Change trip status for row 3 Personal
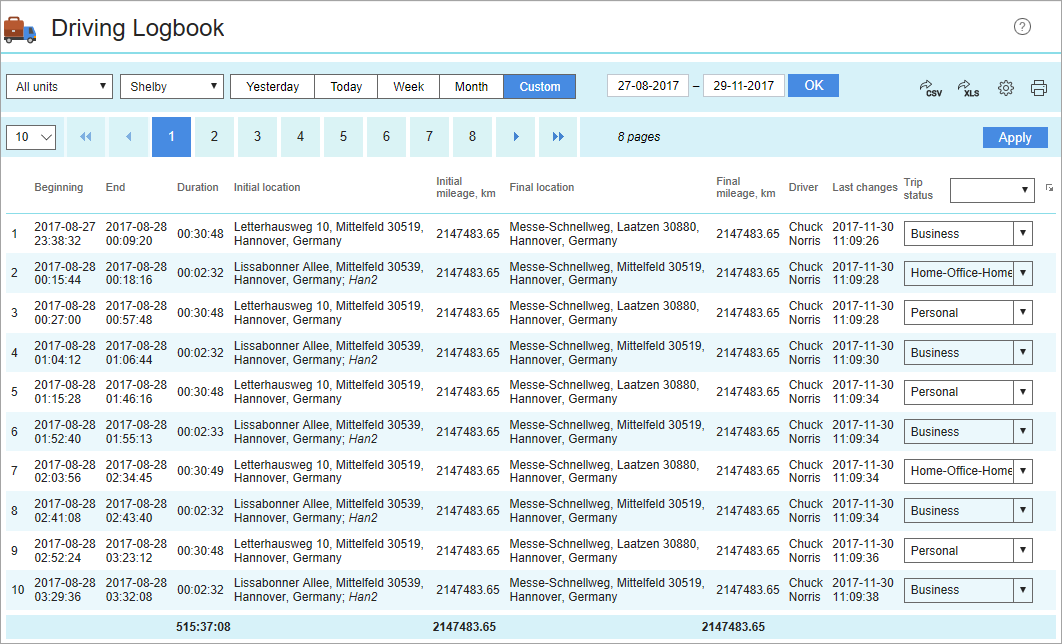Viewport: 1062px width, 644px height. click(967, 313)
